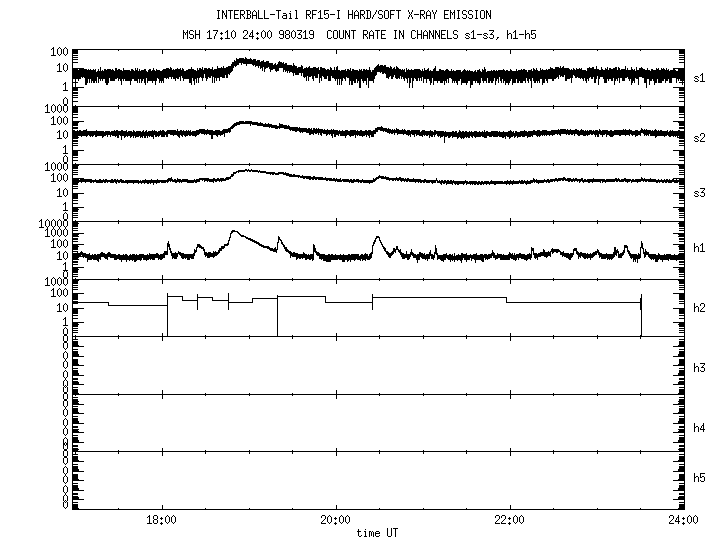Click the h1 peak just after 20:00

[x=377, y=238]
